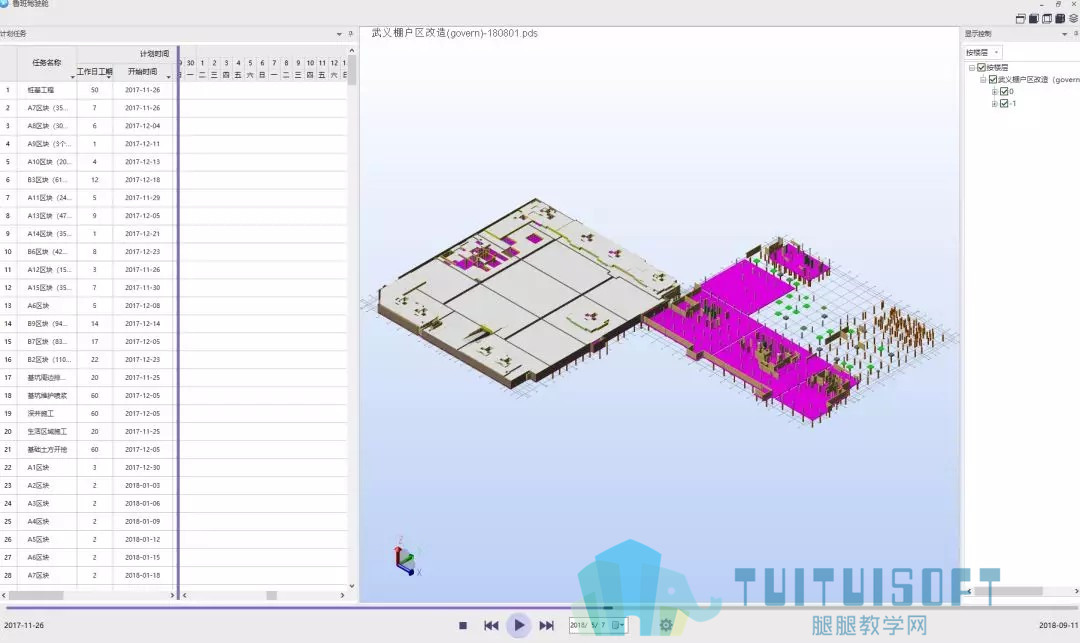Stop the simulation playback
The width and height of the screenshot is (1080, 643).
[x=463, y=625]
